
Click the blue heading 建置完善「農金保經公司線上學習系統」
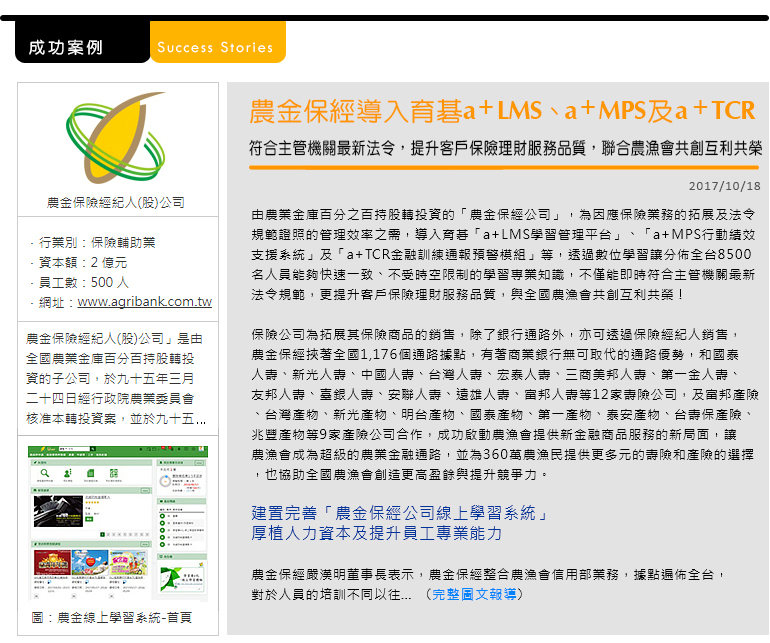tap(399, 513)
